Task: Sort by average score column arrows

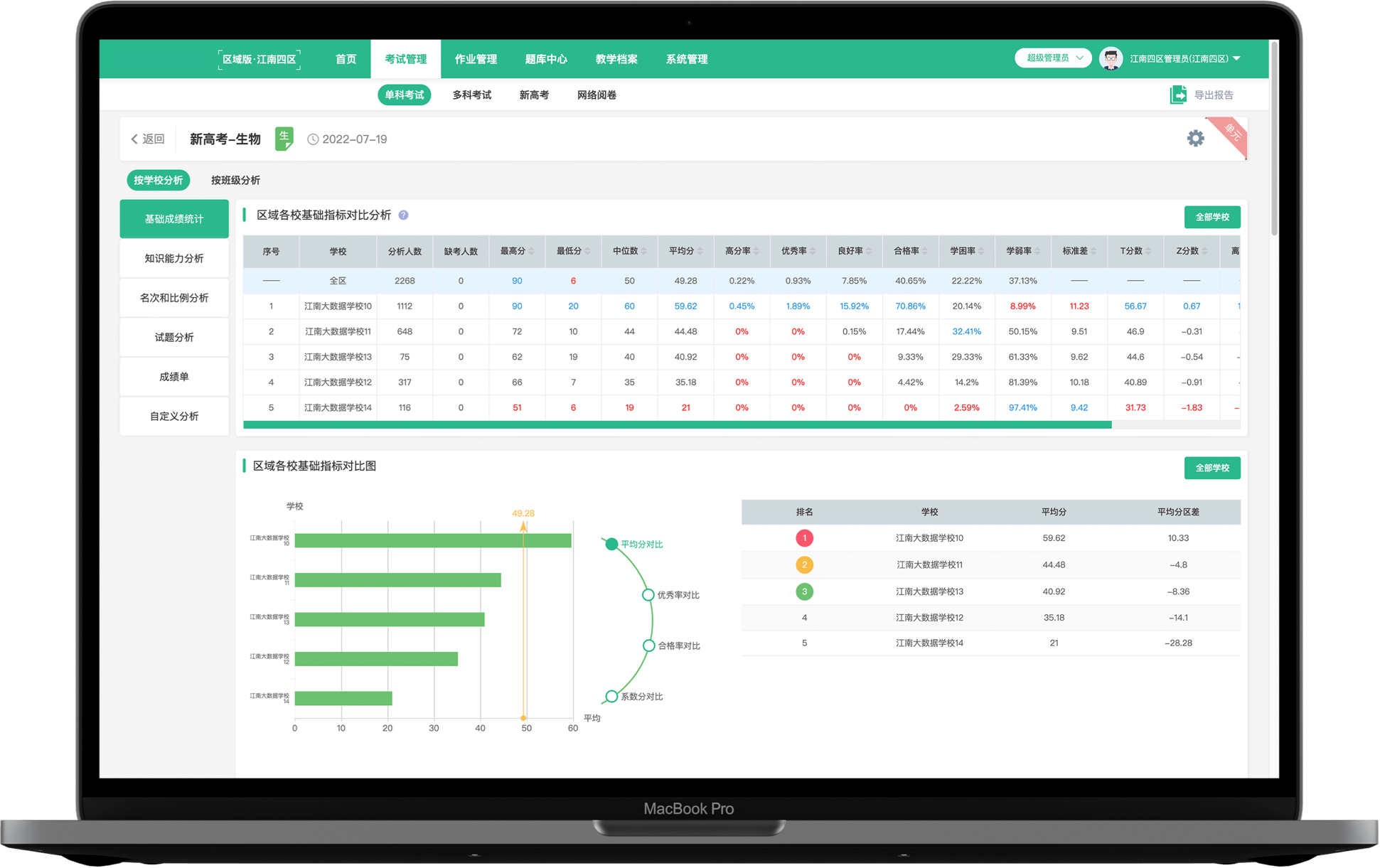Action: tap(700, 252)
